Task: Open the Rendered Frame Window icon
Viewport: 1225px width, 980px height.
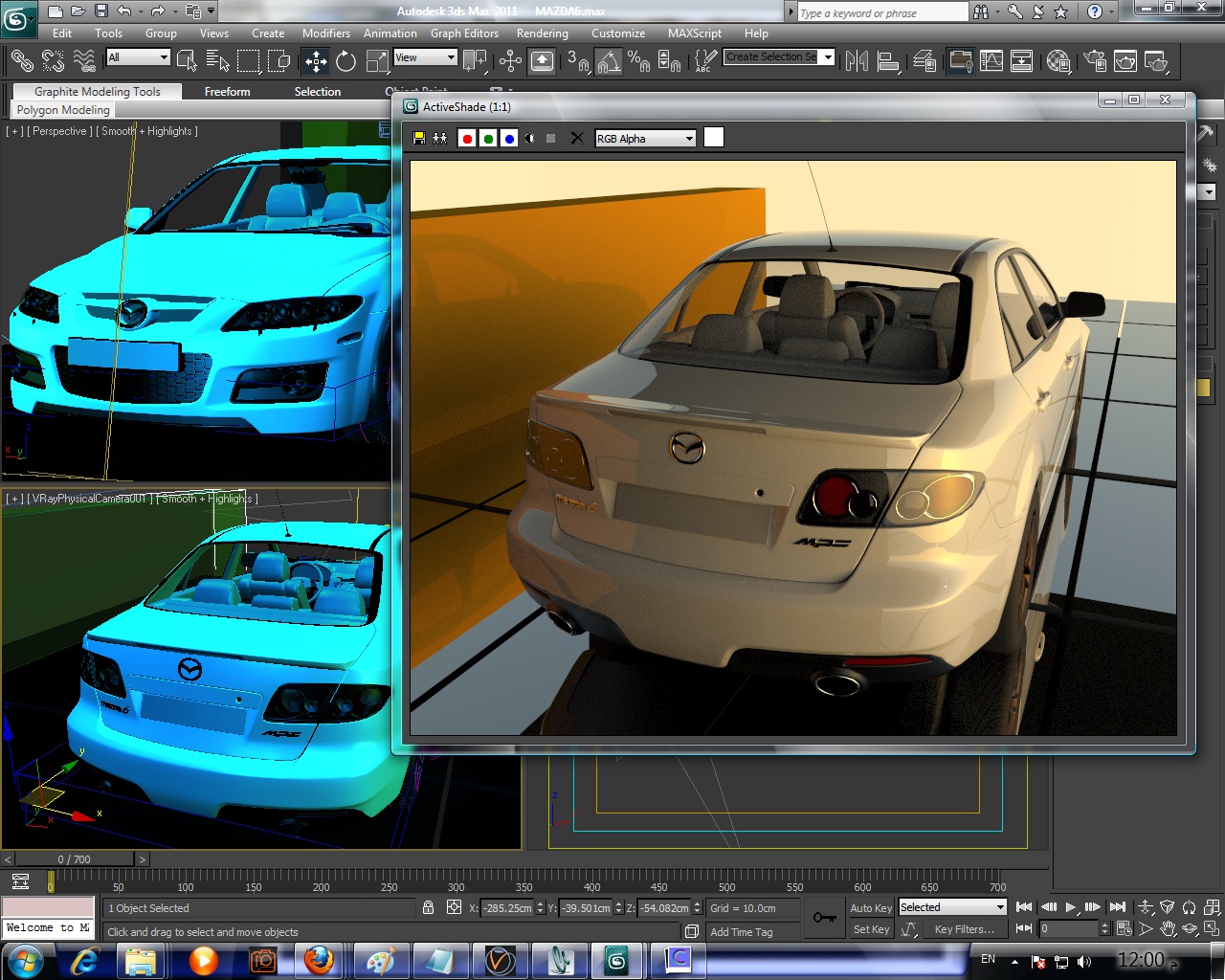Action: 1125,61
